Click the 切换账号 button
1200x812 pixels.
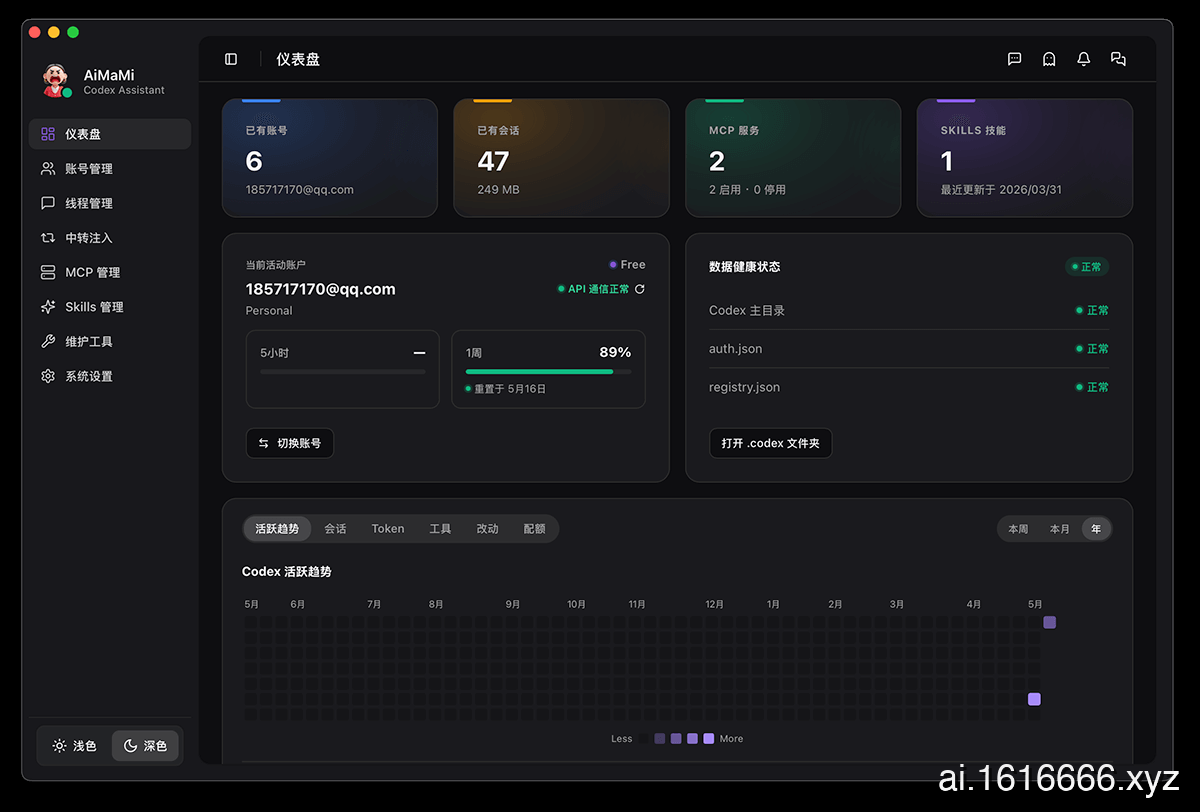(x=290, y=443)
